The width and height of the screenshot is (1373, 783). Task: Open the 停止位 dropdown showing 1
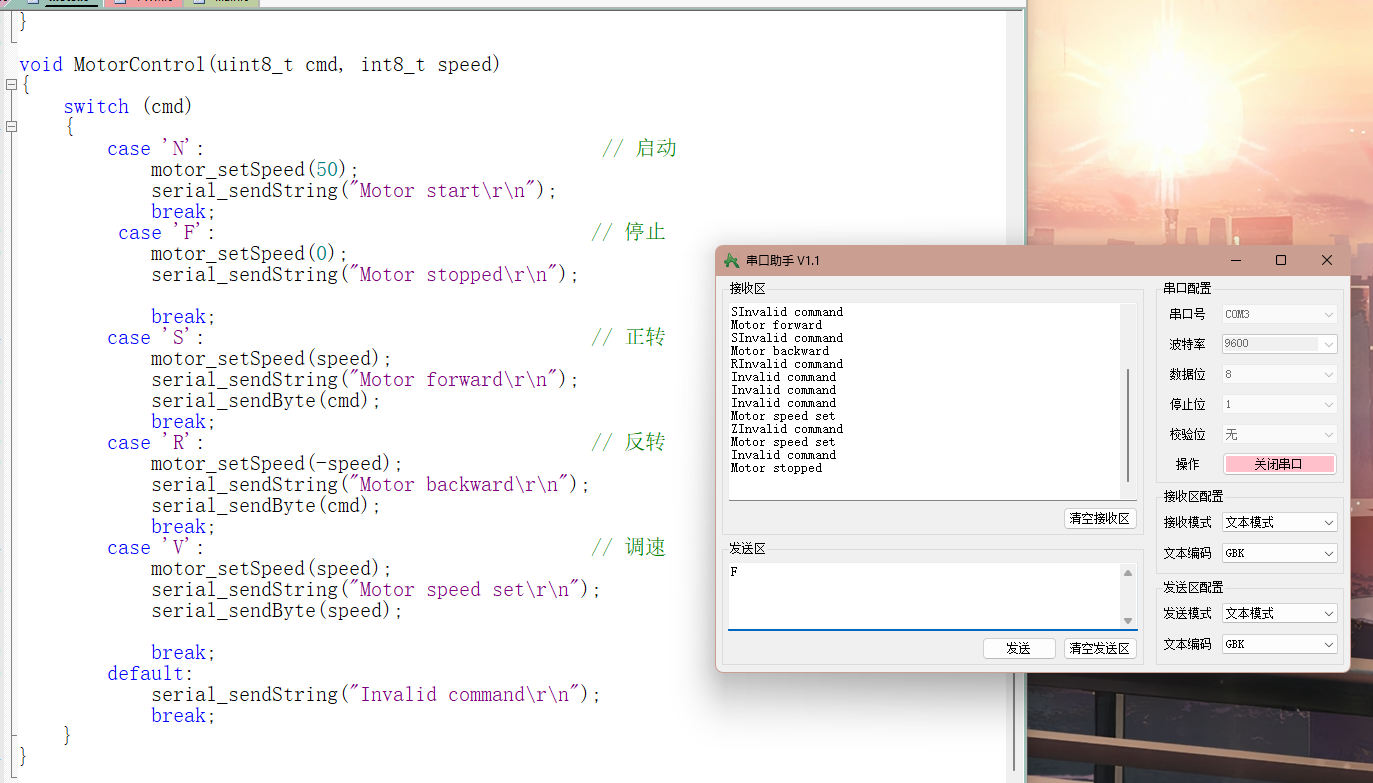pos(1280,404)
